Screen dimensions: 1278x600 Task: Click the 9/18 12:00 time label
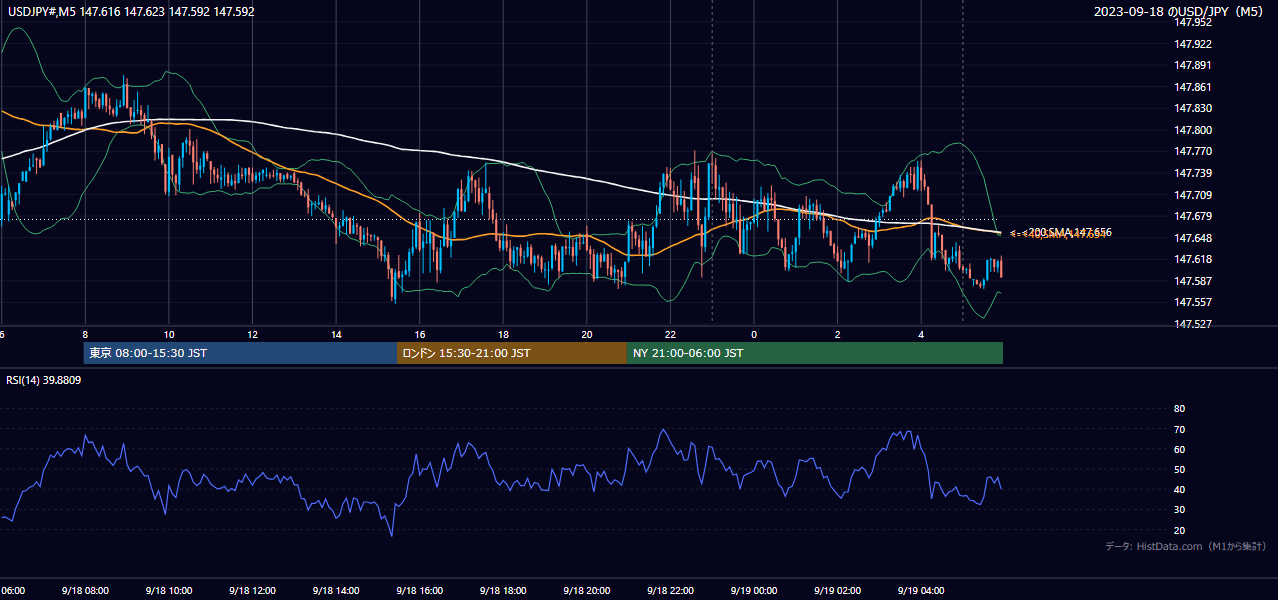(x=252, y=590)
